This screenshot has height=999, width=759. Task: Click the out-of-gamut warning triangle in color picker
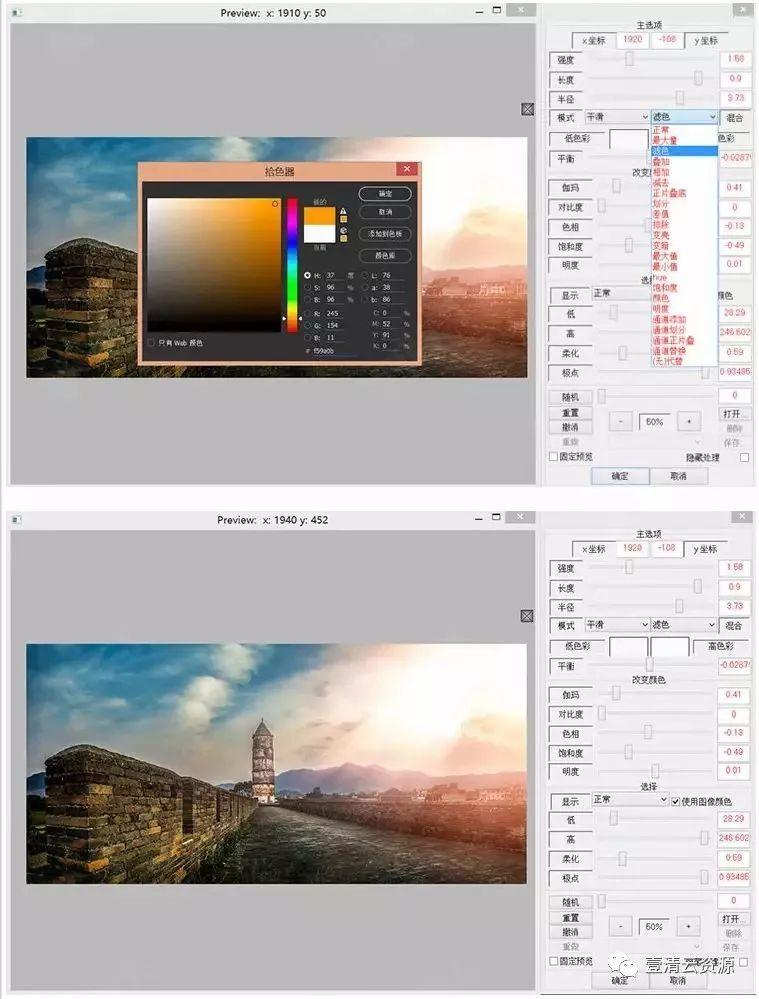coord(343,211)
